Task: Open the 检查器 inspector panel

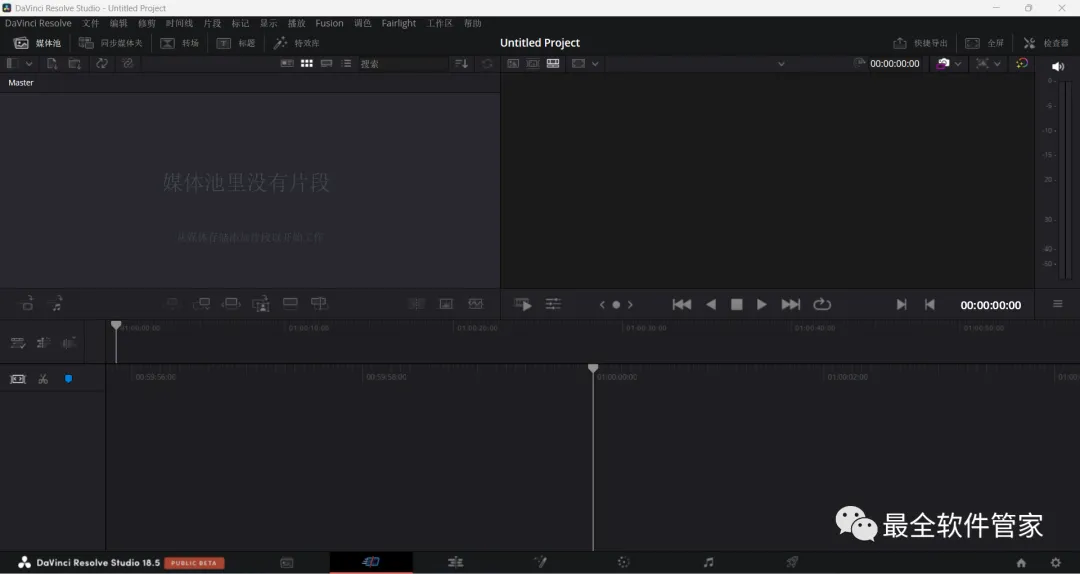Action: coord(1046,43)
